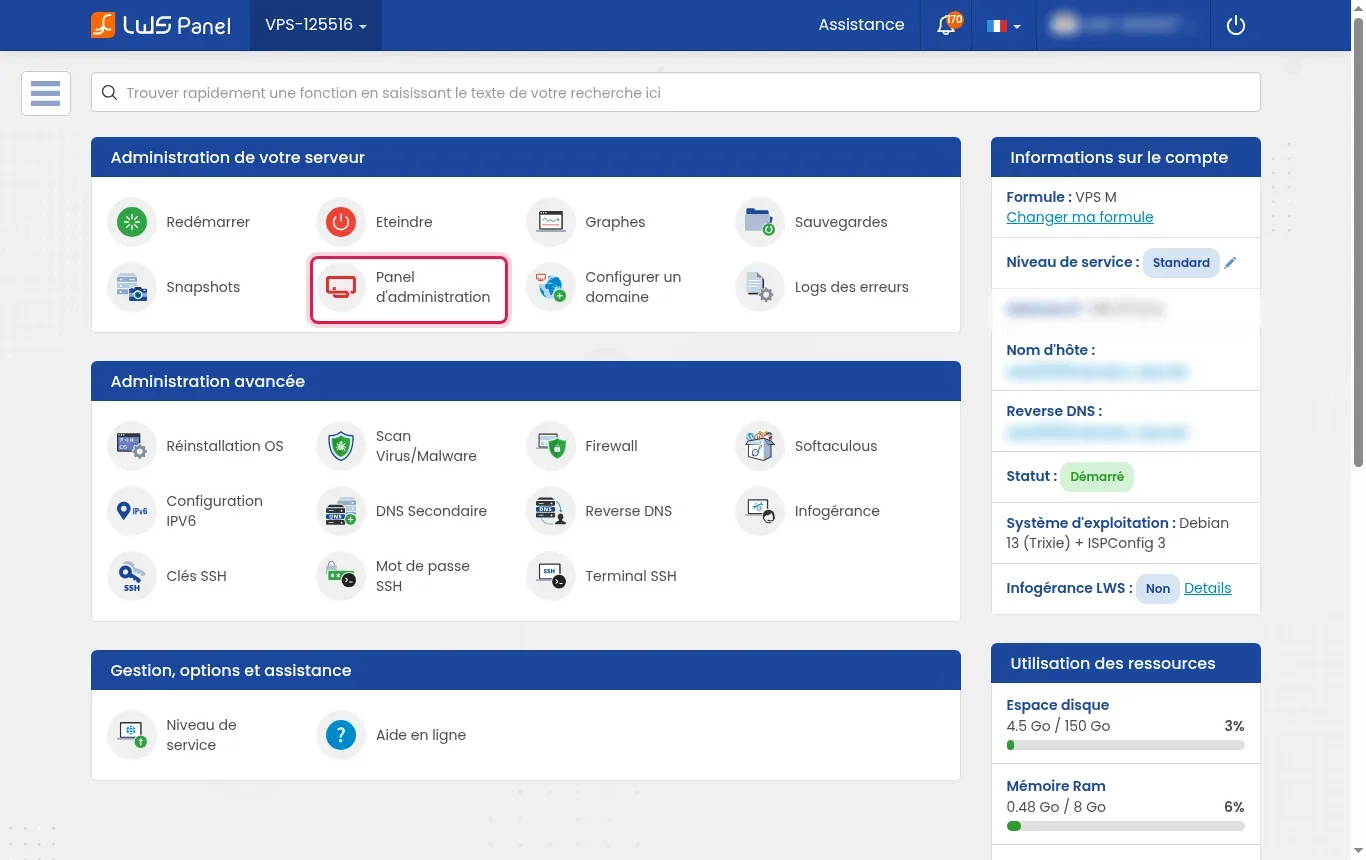Click the page vertical scrollbar

1357,240
